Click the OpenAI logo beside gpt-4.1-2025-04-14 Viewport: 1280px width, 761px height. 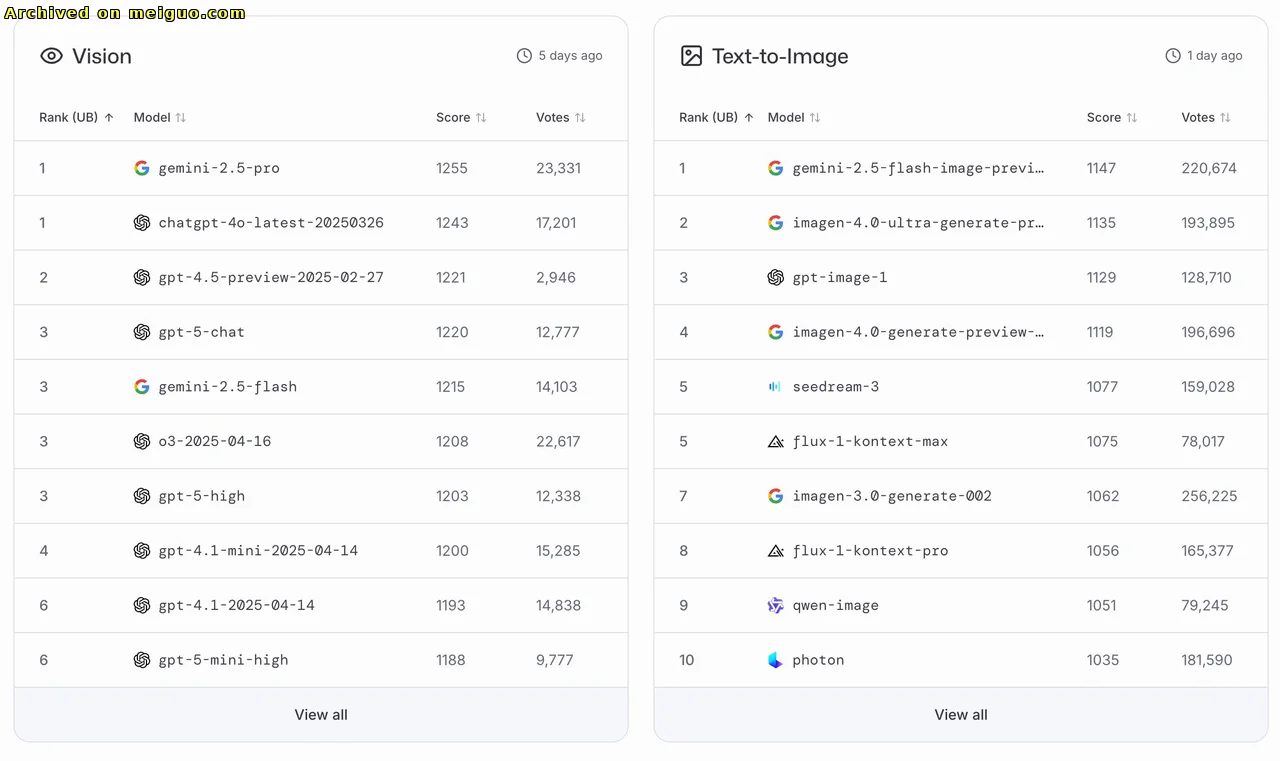click(x=142, y=605)
